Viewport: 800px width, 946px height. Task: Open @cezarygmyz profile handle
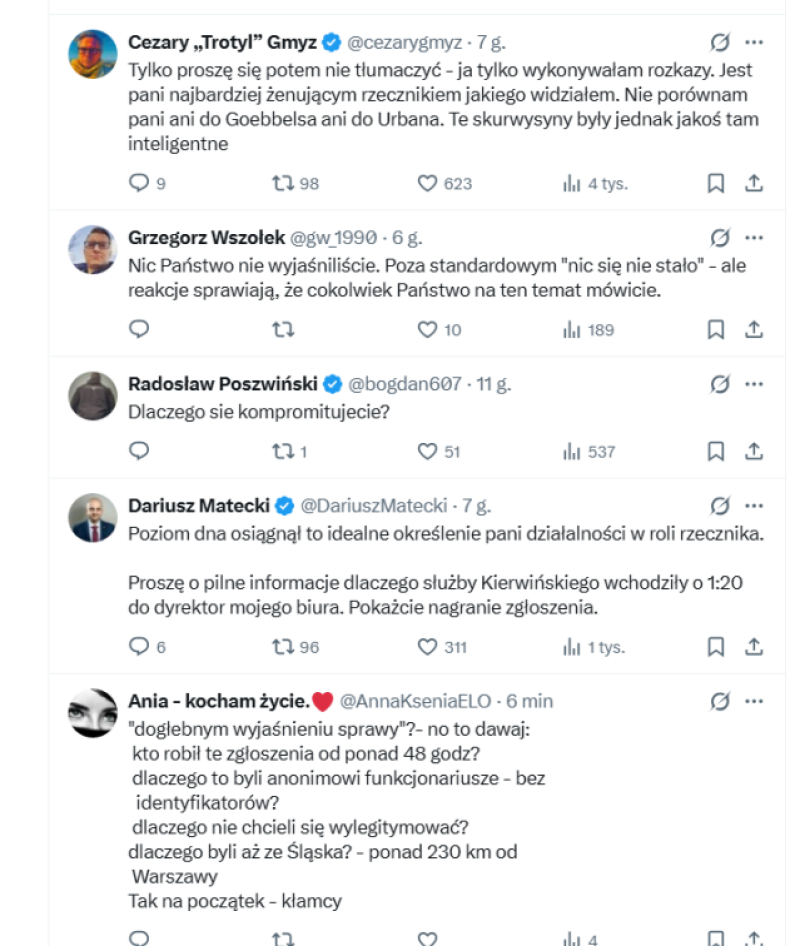tap(404, 42)
